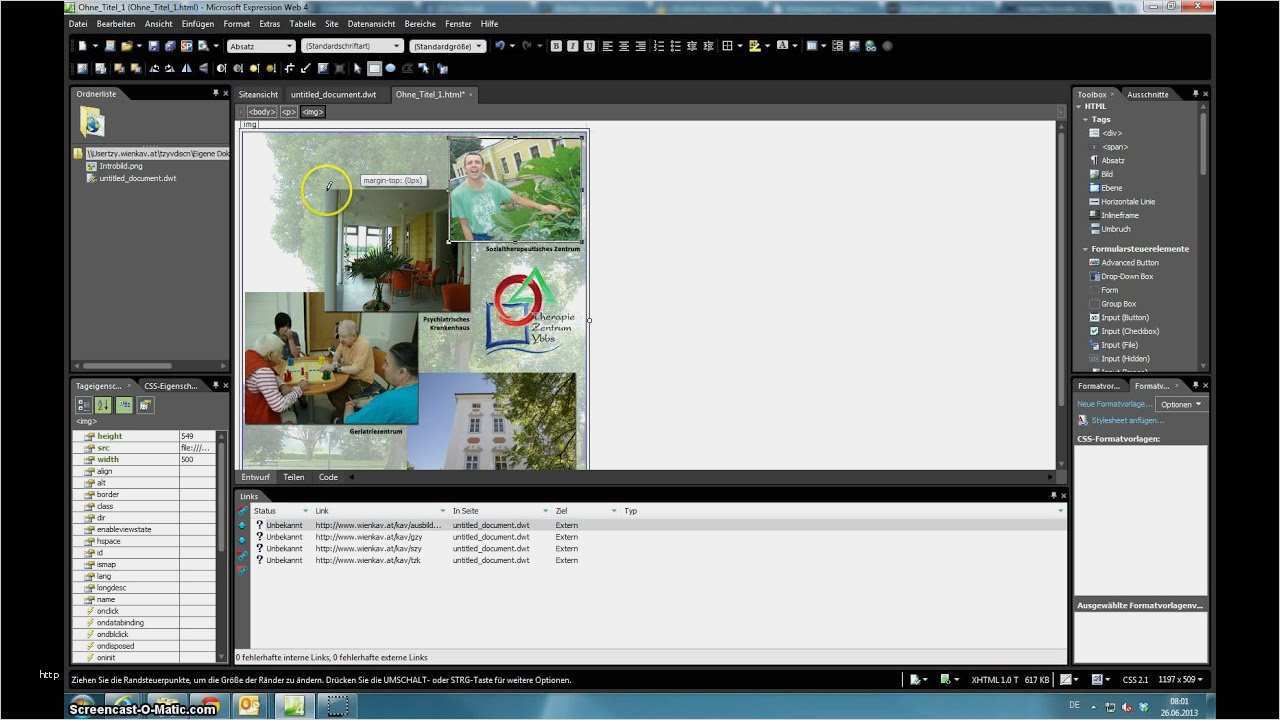Collapse the Formularsteuerelemente section
1280x720 pixels.
[x=1086, y=249]
